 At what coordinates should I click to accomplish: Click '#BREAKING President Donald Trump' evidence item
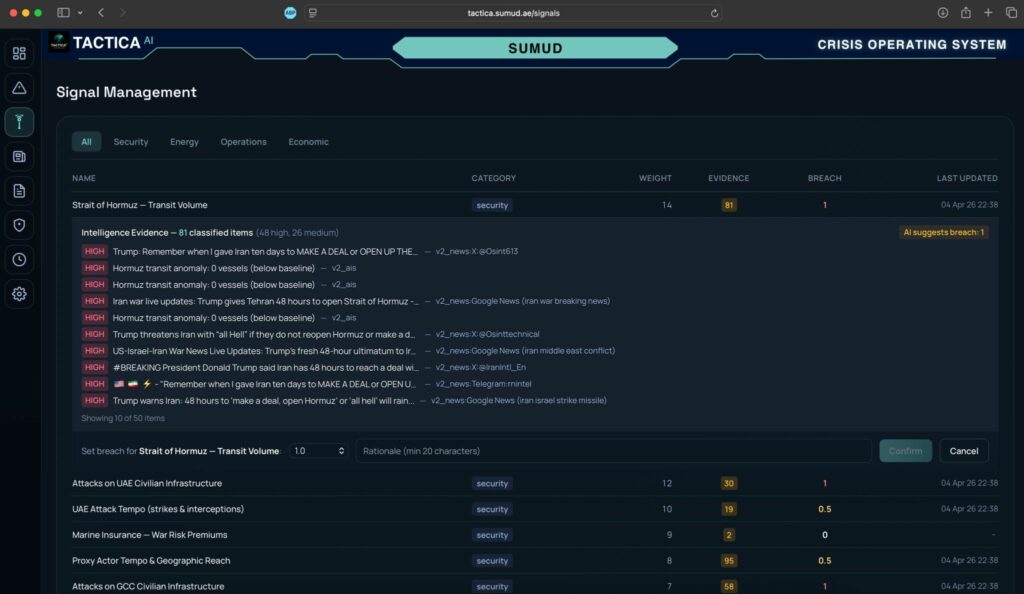304,367
